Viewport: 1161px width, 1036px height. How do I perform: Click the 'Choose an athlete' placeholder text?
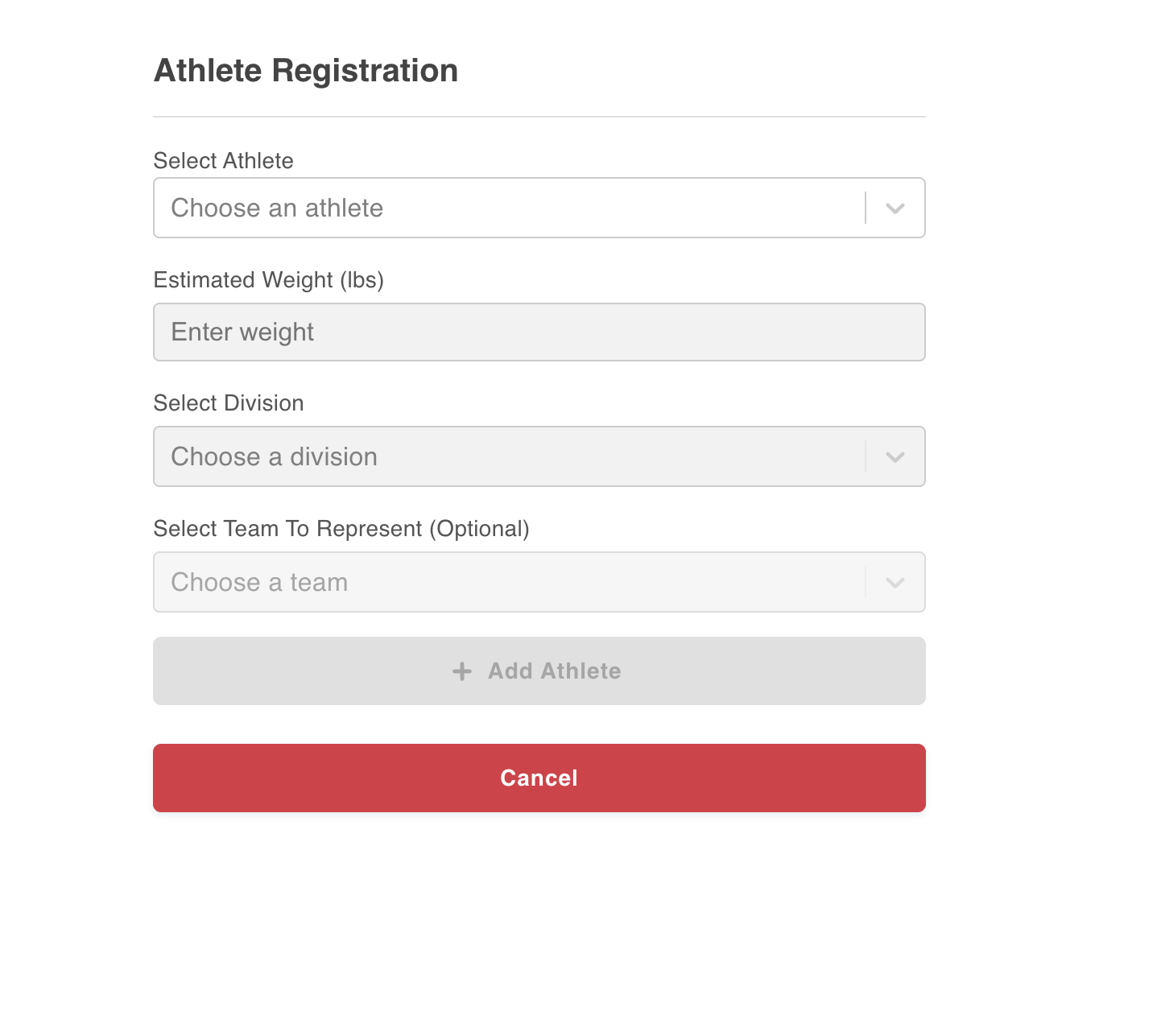point(277,208)
